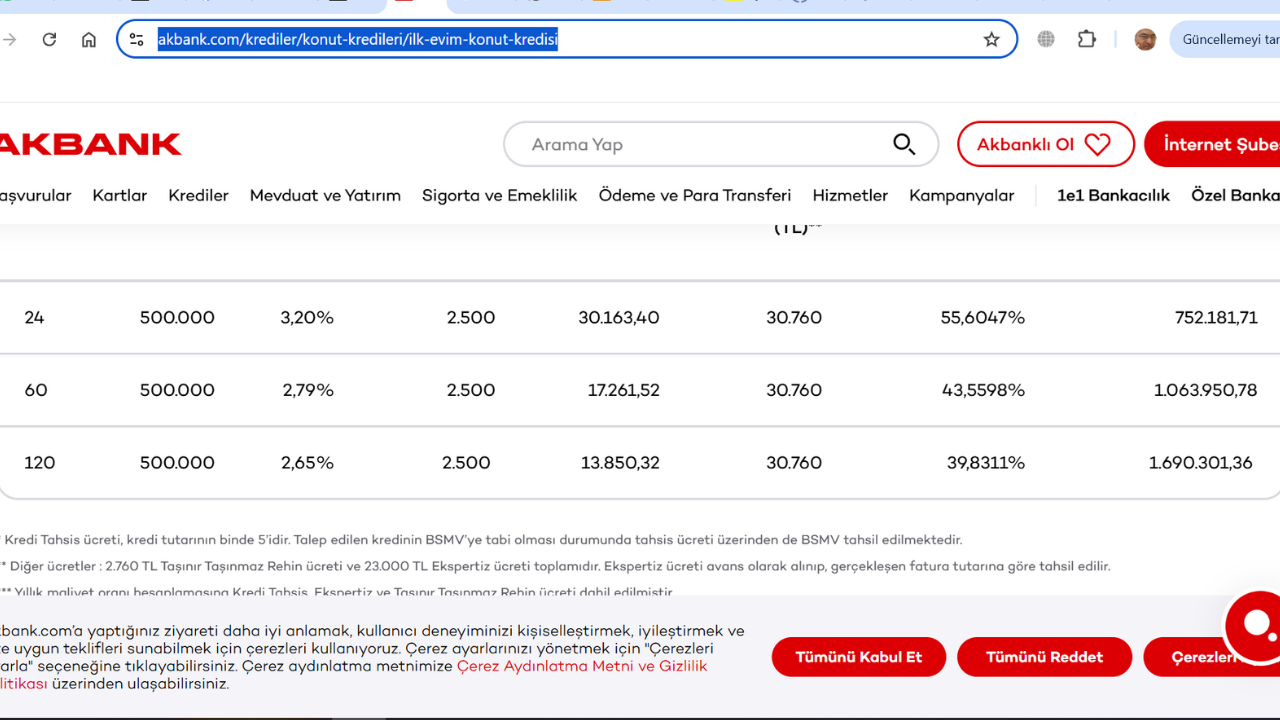Click the browser reload page icon
The width and height of the screenshot is (1280, 720).
tap(49, 40)
